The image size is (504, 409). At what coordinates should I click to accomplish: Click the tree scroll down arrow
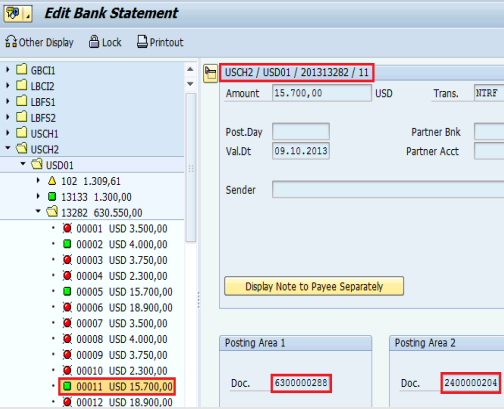coord(190,84)
